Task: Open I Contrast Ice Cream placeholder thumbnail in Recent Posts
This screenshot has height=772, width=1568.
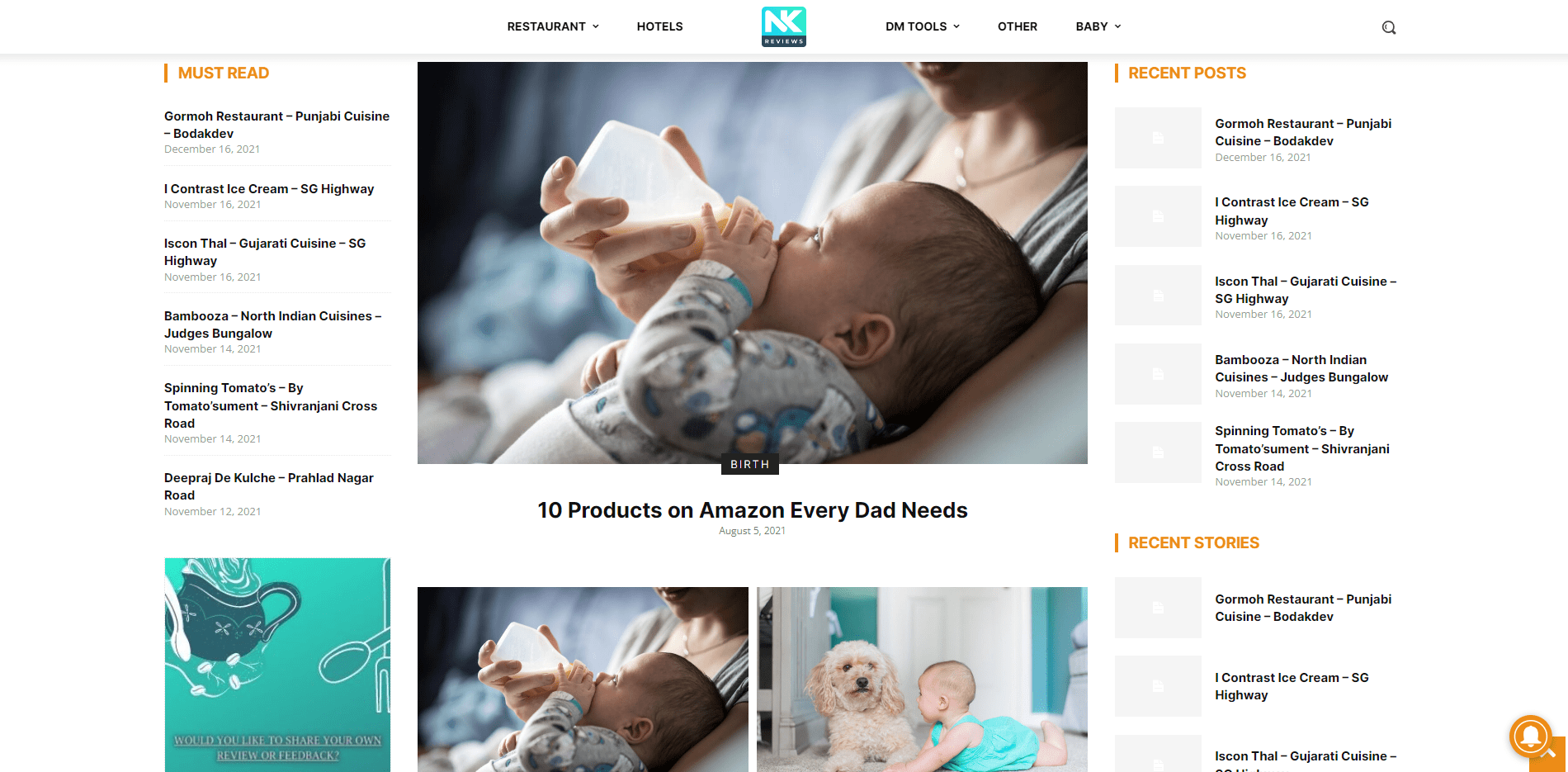Action: coord(1158,216)
